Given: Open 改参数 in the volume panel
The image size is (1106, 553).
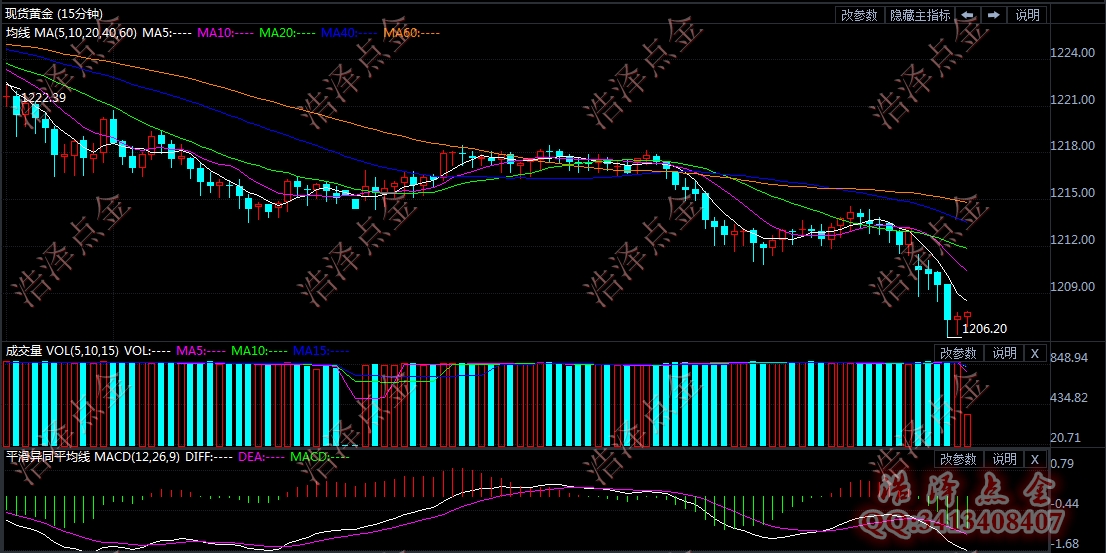Looking at the screenshot, I should click(957, 353).
